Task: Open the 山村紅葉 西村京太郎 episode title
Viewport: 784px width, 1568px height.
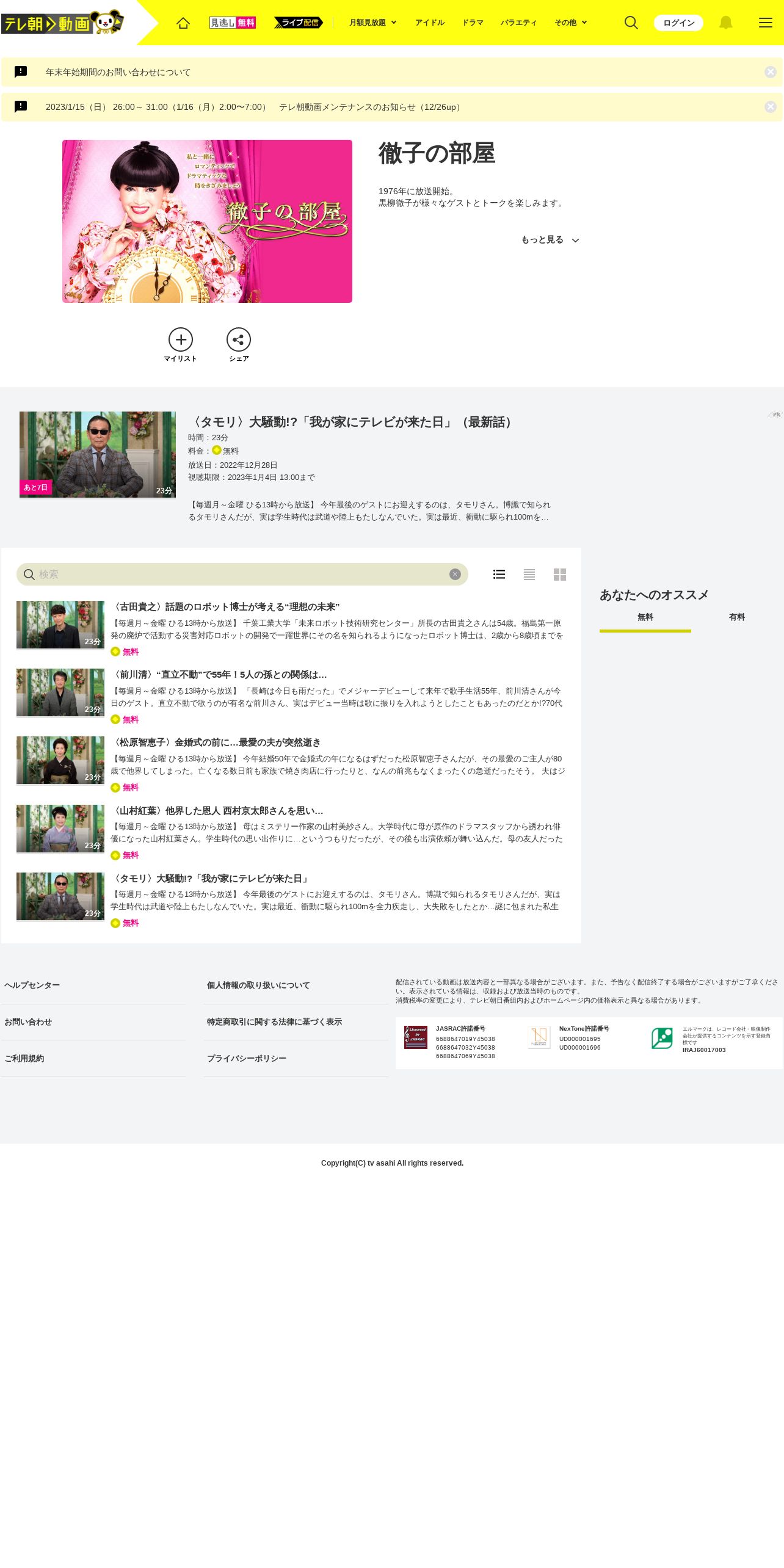Action: click(x=217, y=811)
